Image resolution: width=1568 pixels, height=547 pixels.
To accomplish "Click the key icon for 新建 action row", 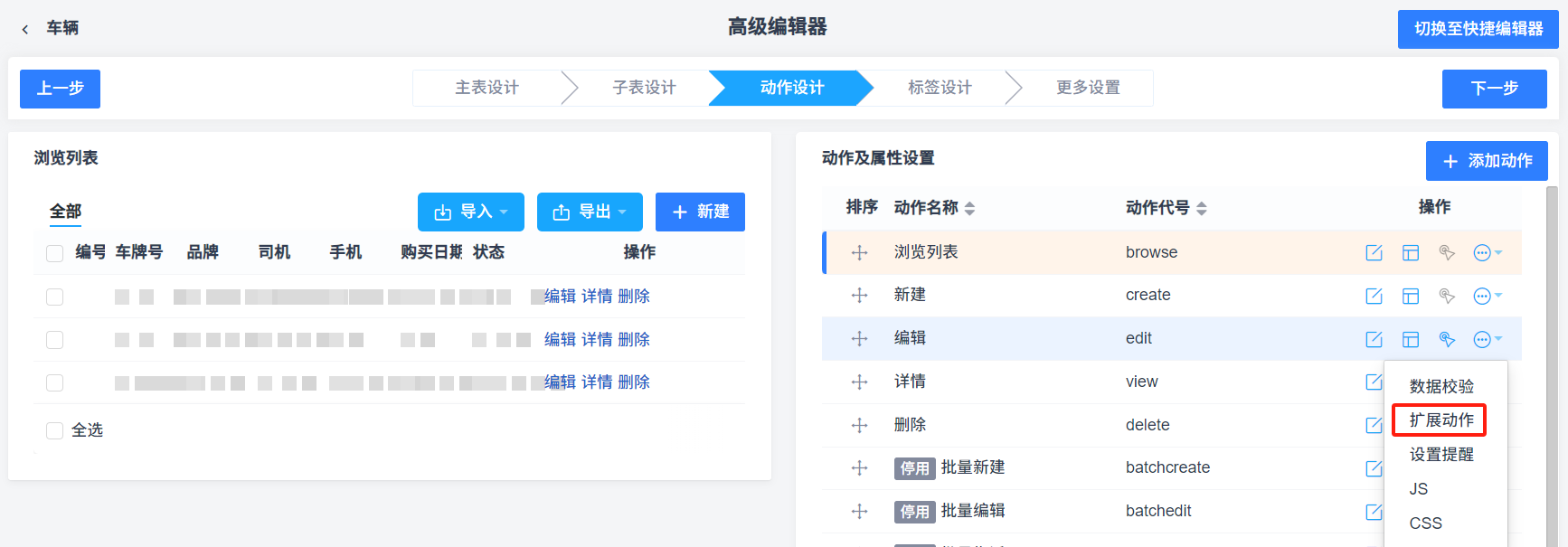I will coord(1447,296).
